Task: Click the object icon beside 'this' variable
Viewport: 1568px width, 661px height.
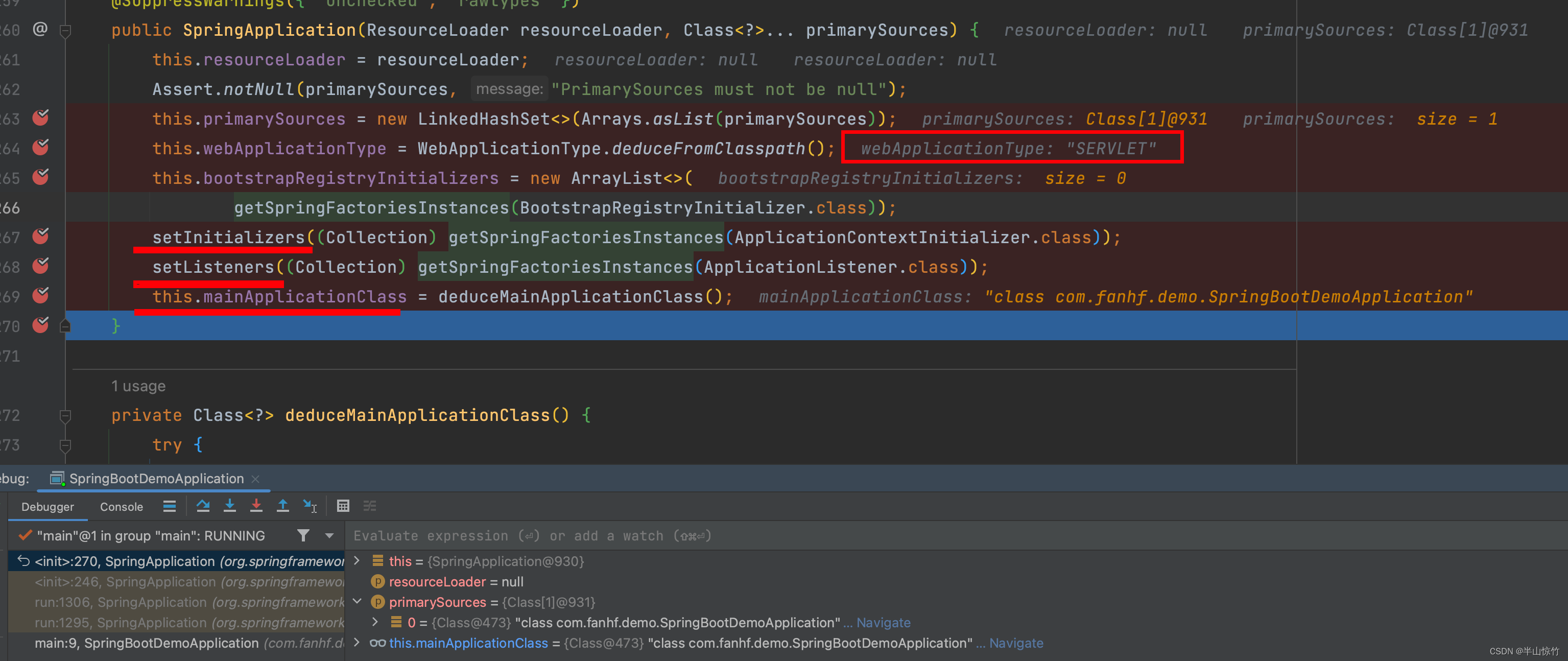Action: [378, 561]
